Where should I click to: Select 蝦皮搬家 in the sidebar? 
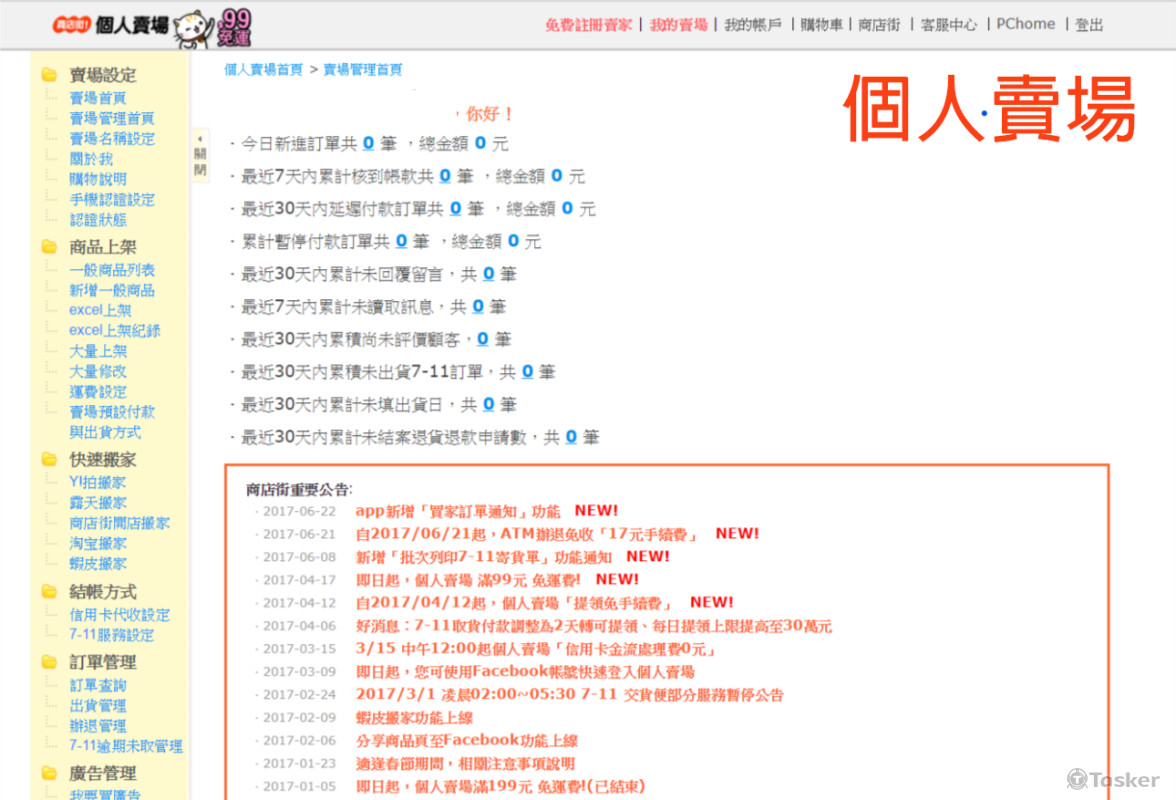tap(98, 564)
